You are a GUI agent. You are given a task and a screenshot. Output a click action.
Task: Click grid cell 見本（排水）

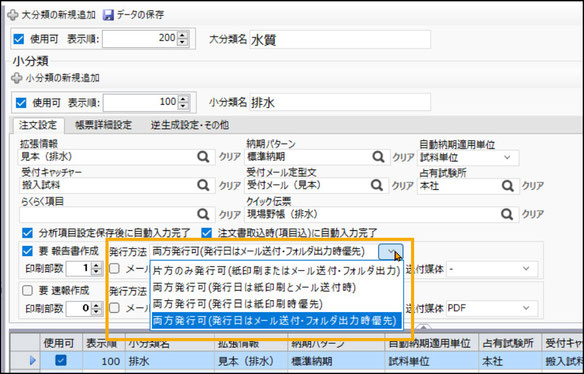coord(251,361)
